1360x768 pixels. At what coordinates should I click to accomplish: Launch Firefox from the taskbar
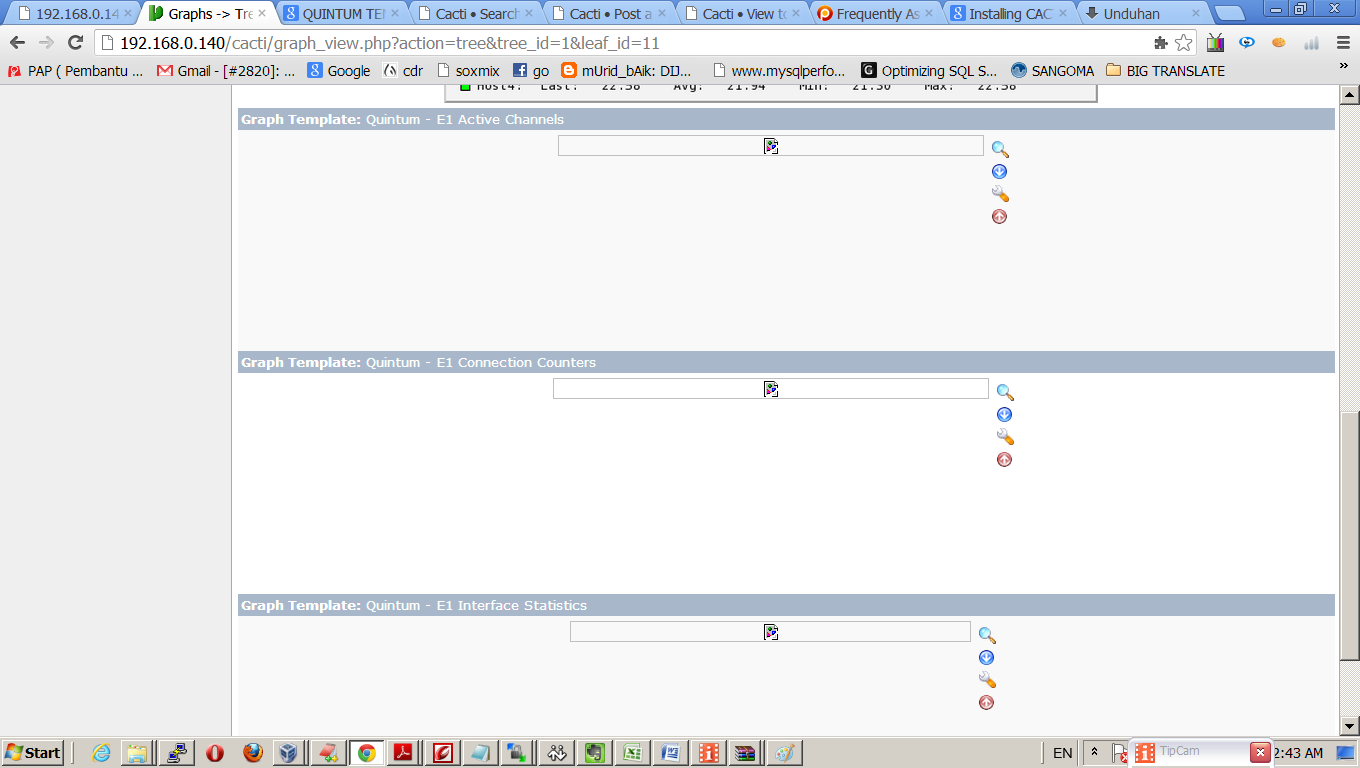253,753
